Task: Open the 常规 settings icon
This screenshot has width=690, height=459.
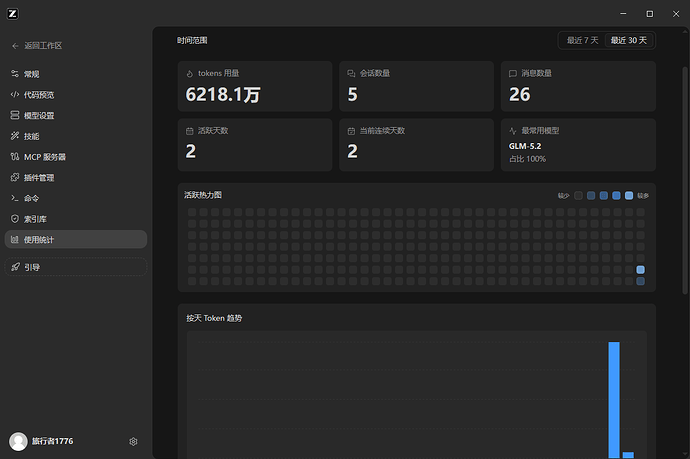Action: click(15, 73)
